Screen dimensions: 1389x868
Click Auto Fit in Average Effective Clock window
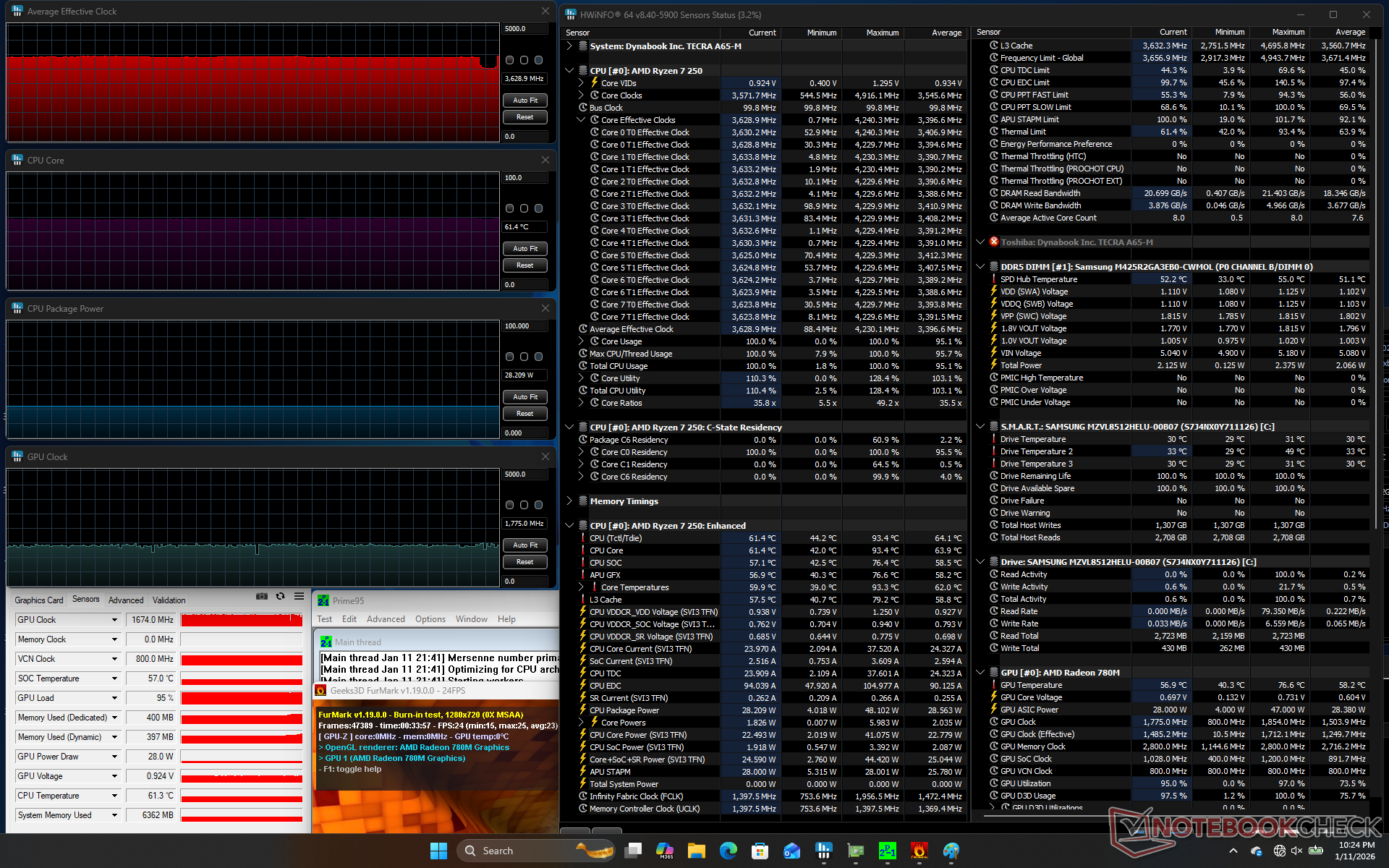[x=524, y=101]
